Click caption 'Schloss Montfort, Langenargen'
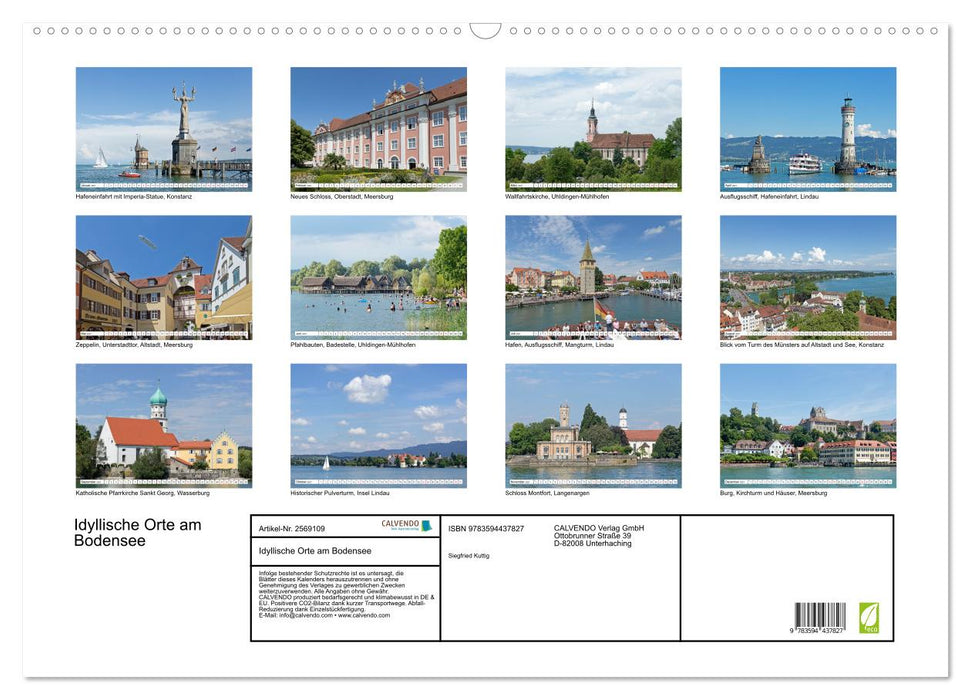Viewport: 971px width, 700px height. click(547, 493)
